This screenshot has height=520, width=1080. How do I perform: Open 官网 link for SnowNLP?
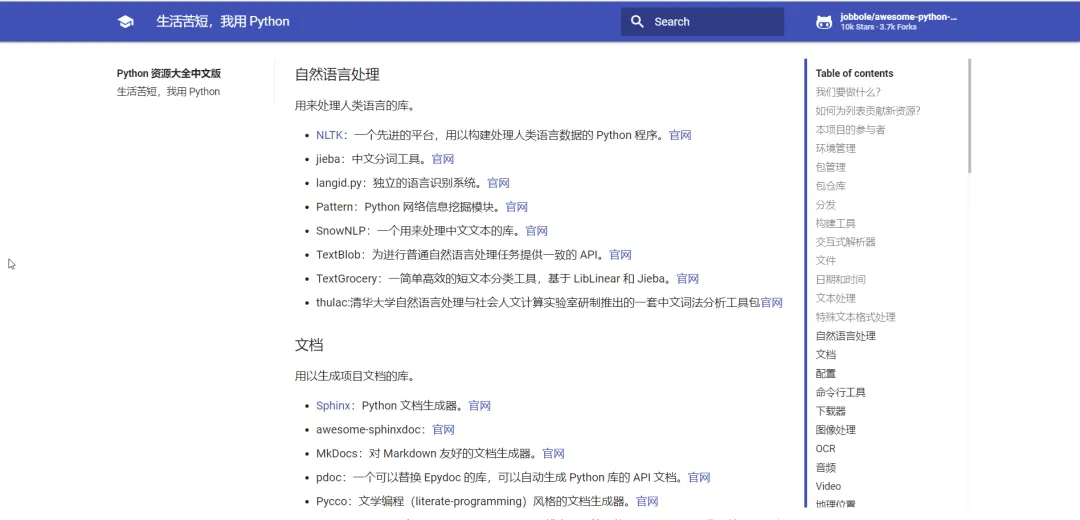click(x=537, y=231)
